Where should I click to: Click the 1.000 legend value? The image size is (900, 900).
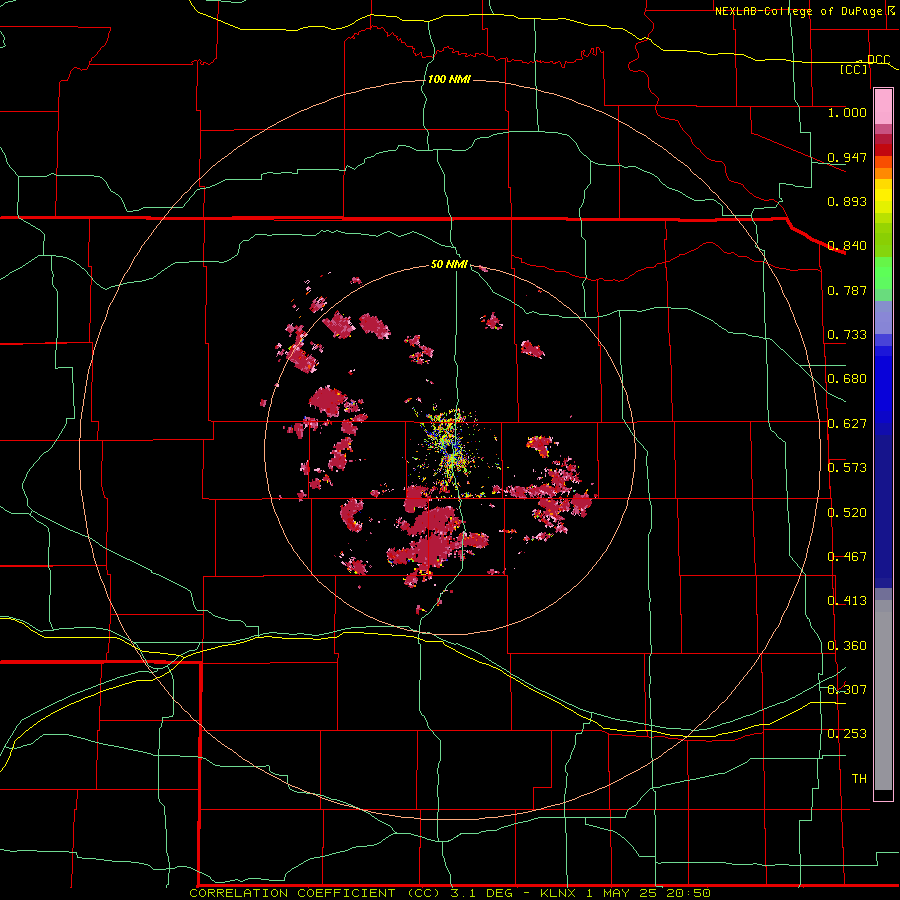pyautogui.click(x=847, y=113)
